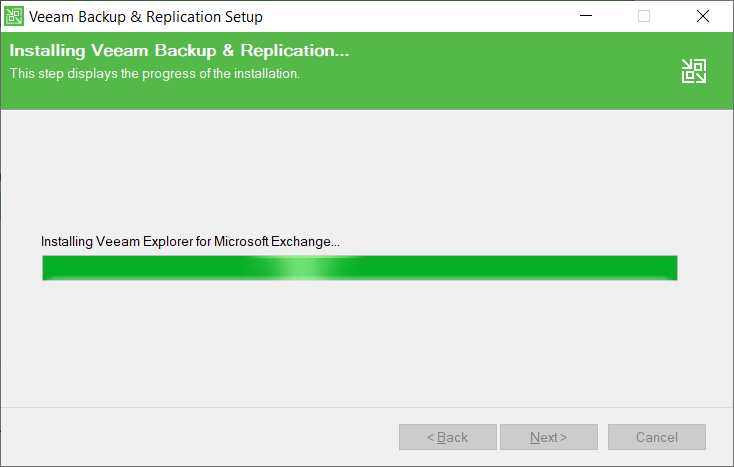The height and width of the screenshot is (467, 734).
Task: Click the empty footer area left of Back
Action: pos(200,437)
